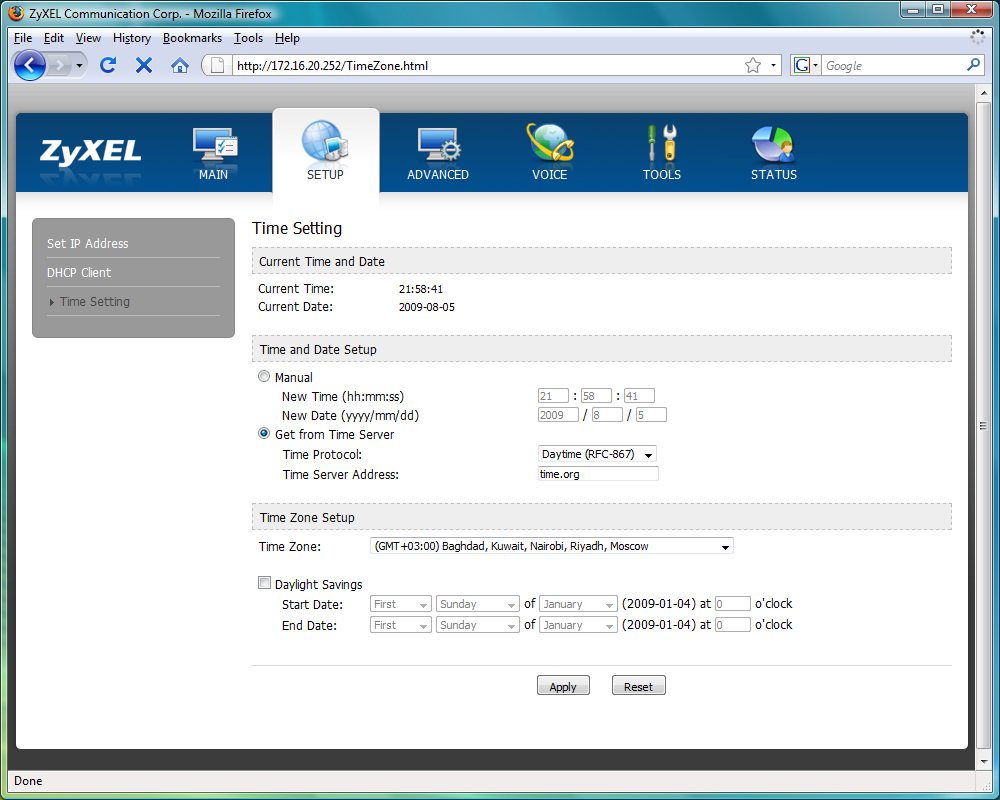Click the page identity icon in address bar
Viewport: 1000px width, 800px height.
[217, 65]
